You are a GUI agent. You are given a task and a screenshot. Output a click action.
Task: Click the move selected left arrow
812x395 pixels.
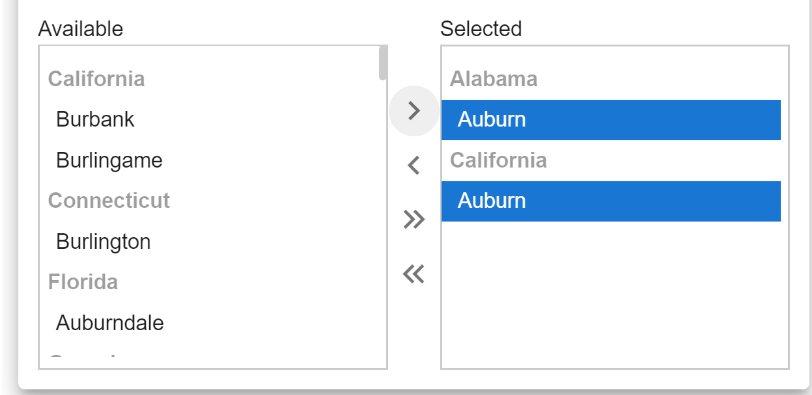tap(414, 166)
